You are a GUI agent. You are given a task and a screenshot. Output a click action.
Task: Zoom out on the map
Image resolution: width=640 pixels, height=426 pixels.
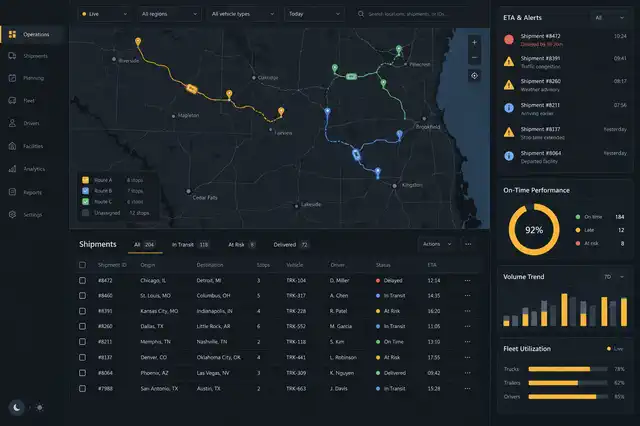(474, 58)
